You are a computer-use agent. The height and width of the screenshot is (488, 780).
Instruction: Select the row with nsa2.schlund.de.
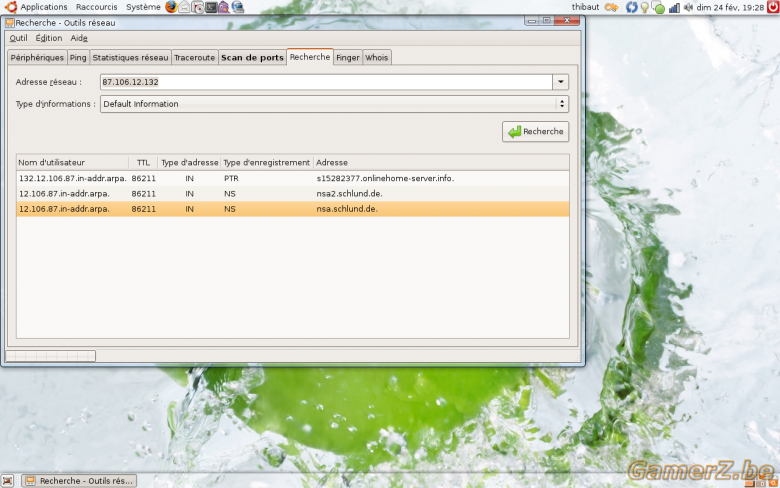point(293,194)
